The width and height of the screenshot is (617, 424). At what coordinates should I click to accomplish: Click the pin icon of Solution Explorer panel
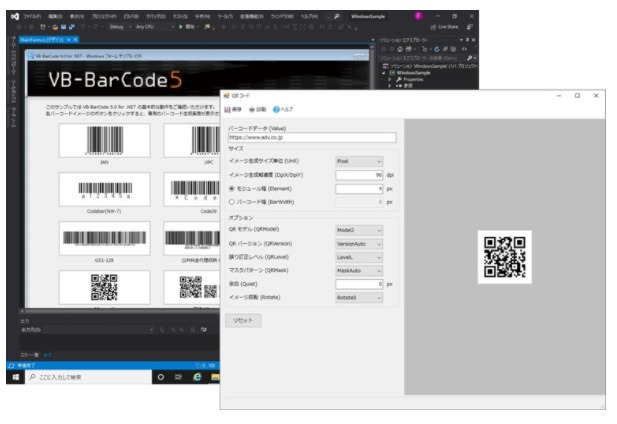(x=467, y=40)
